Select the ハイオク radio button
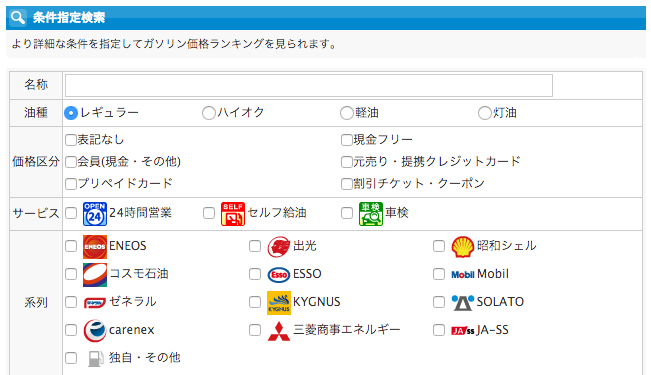The width and height of the screenshot is (651, 375). tap(209, 113)
